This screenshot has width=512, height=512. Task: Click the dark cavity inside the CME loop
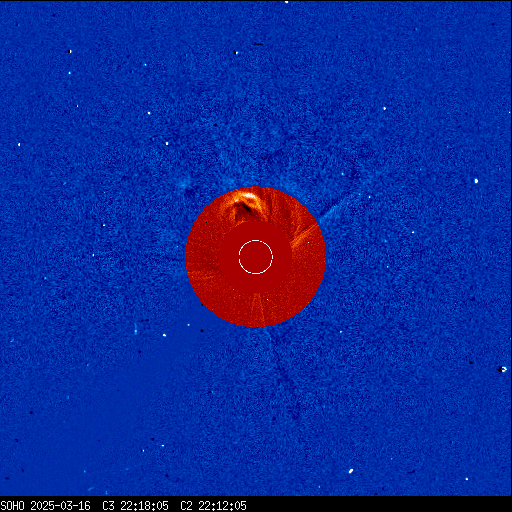(244, 210)
